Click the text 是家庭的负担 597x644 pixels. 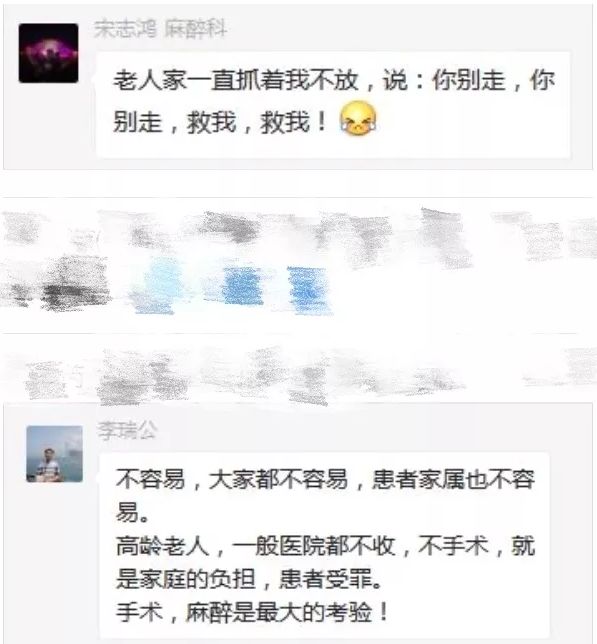pyautogui.click(x=186, y=579)
